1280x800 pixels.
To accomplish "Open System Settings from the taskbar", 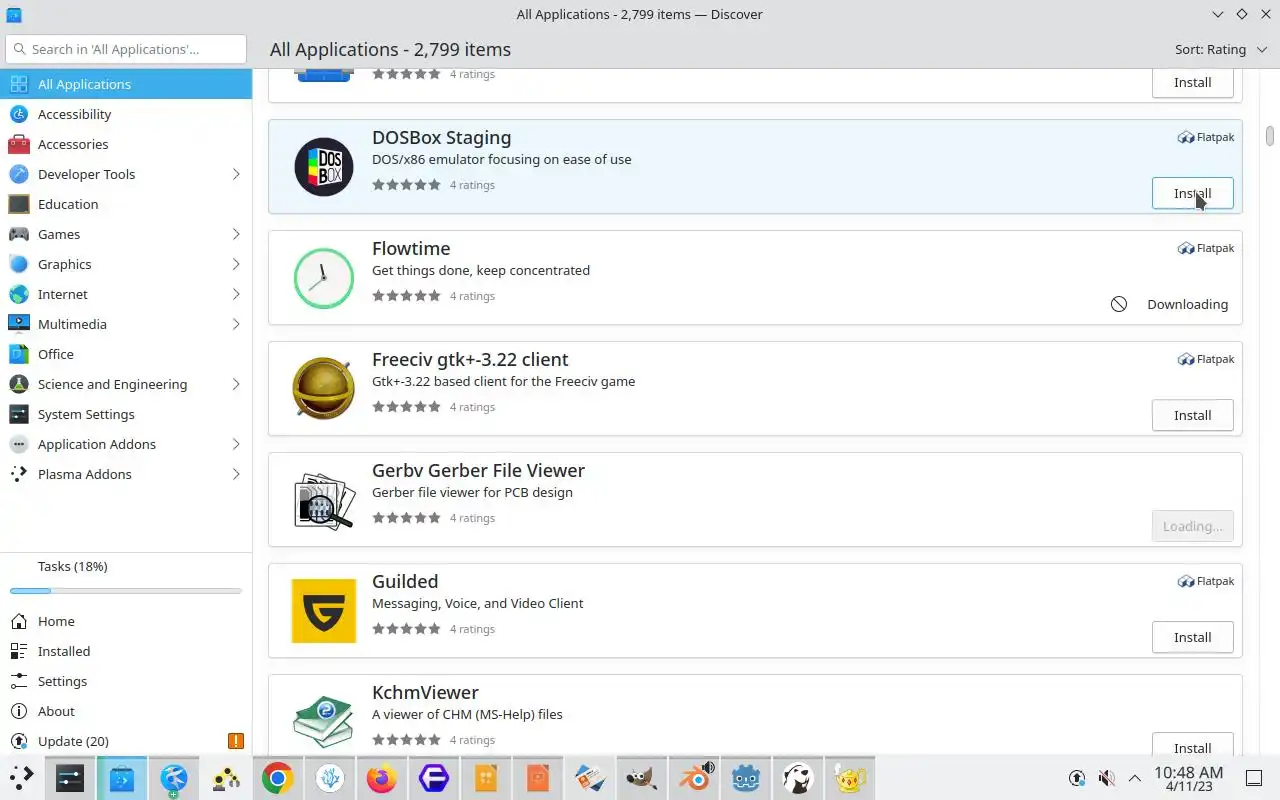I will click(70, 777).
